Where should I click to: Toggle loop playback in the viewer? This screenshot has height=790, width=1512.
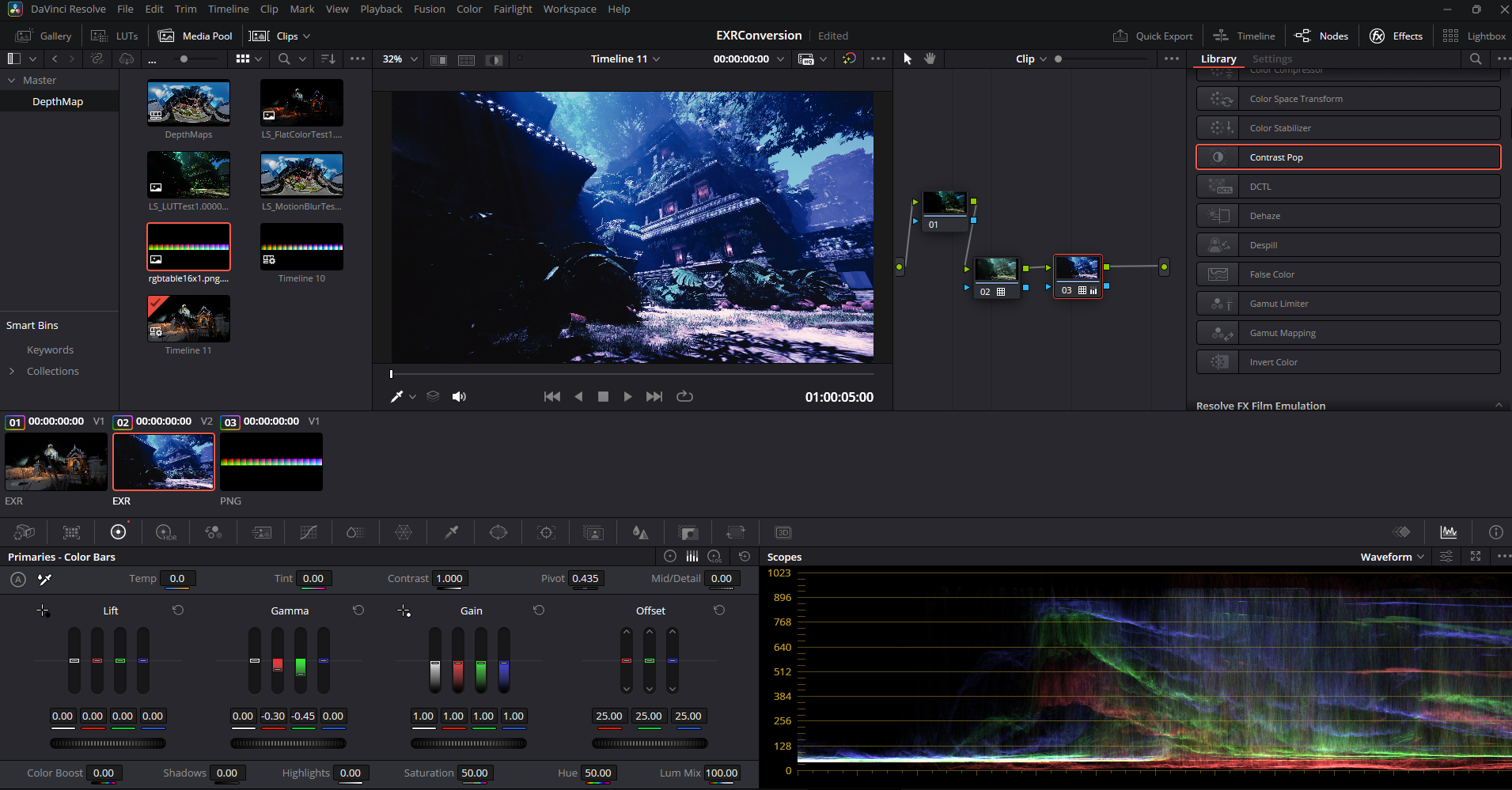[x=685, y=396]
